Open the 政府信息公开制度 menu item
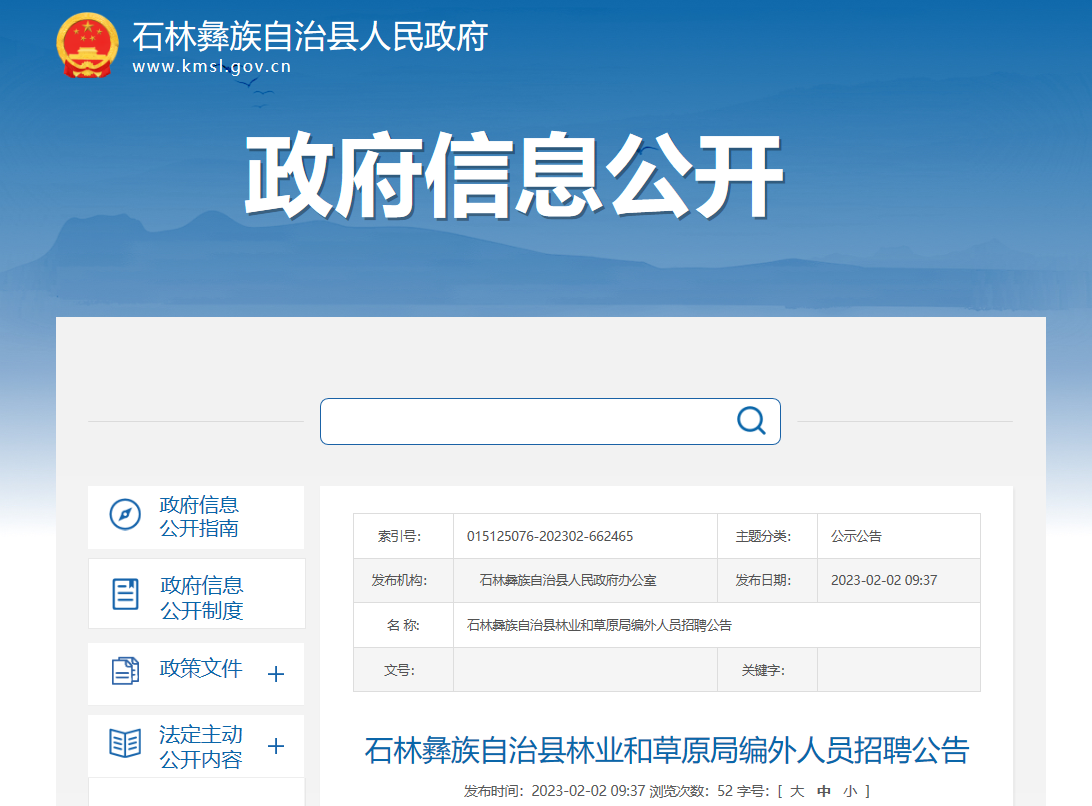Screen dimensions: 1092x806 pyautogui.click(x=202, y=597)
